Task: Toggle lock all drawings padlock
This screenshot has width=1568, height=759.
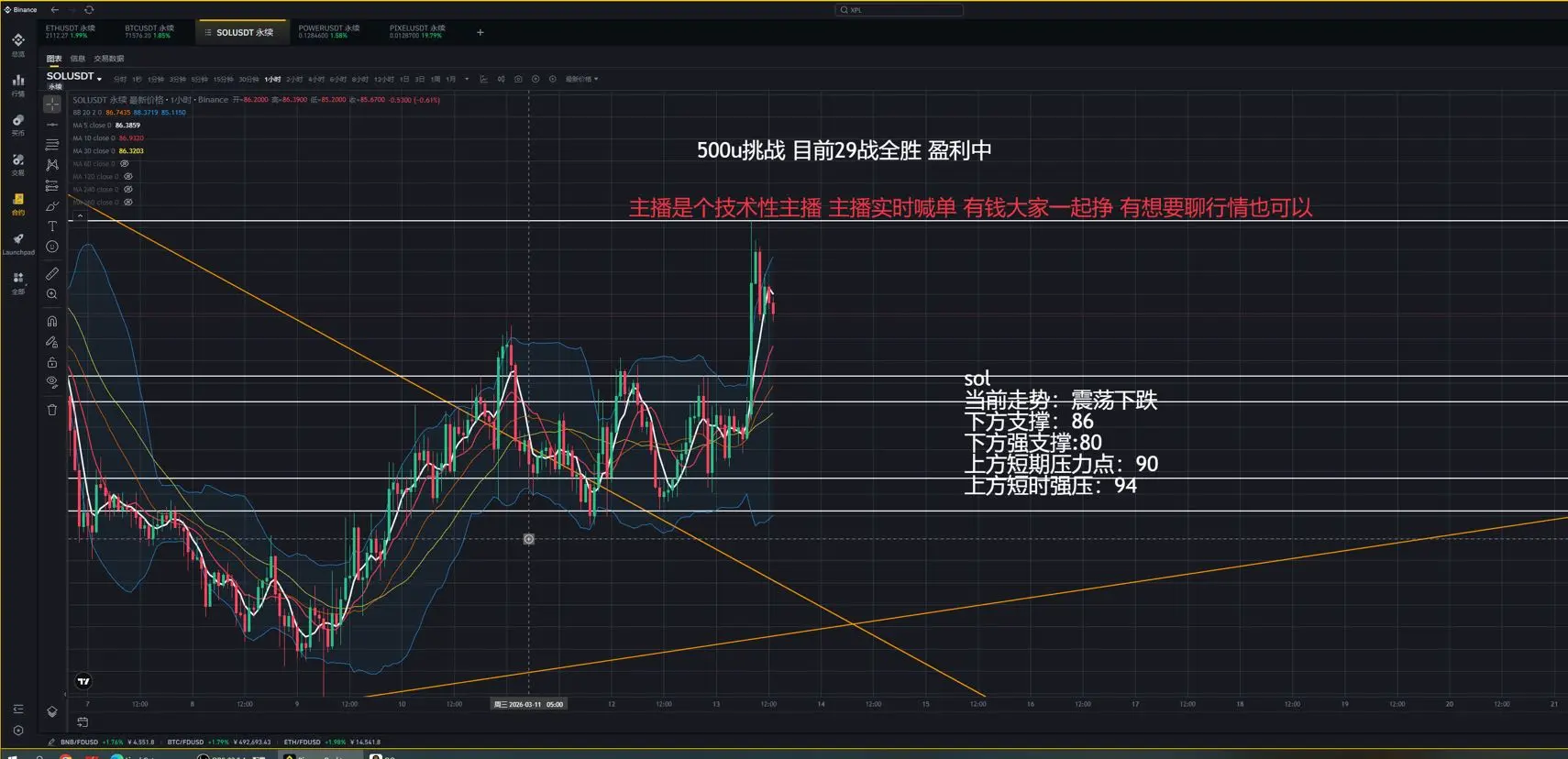Action: 52,362
